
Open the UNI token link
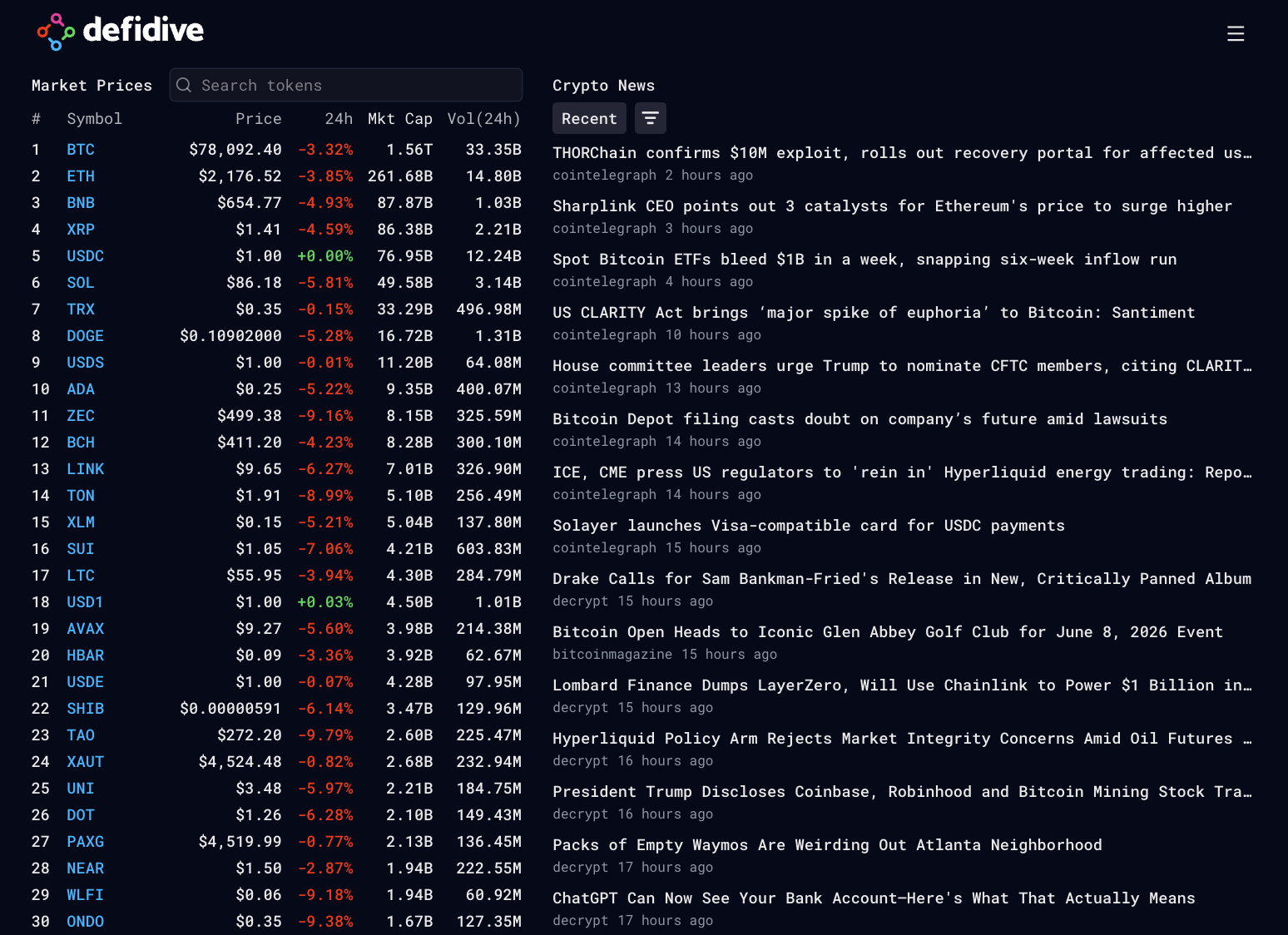click(x=81, y=789)
